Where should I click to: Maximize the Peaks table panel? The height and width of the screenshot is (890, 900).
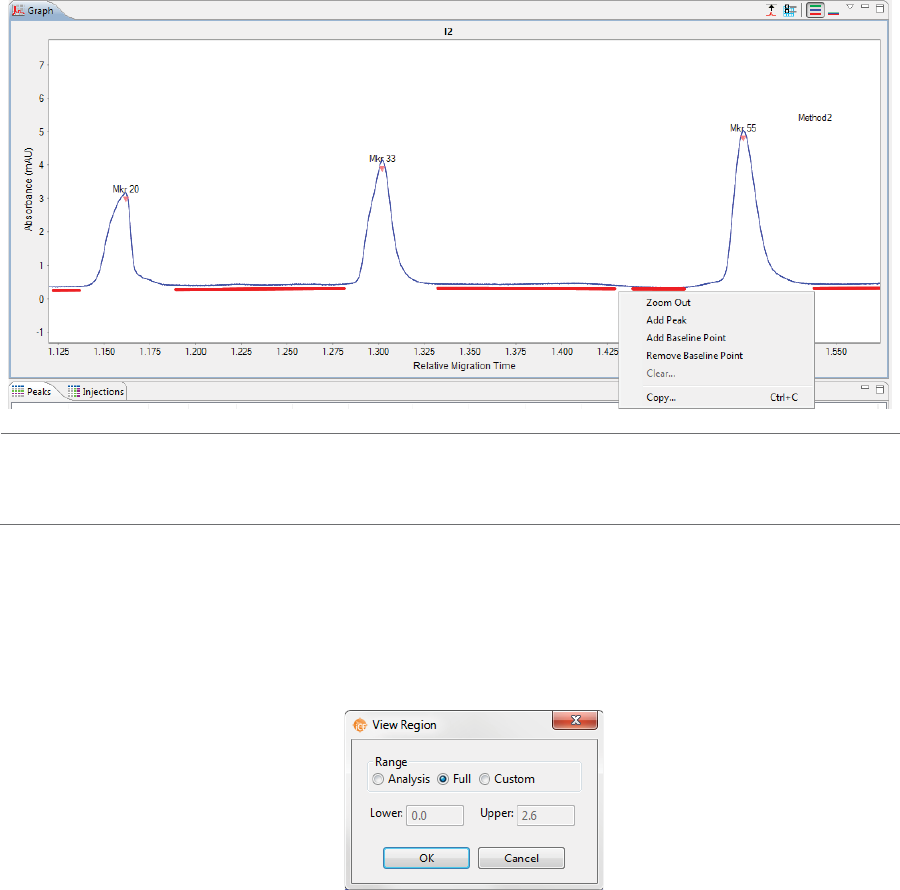click(x=880, y=389)
